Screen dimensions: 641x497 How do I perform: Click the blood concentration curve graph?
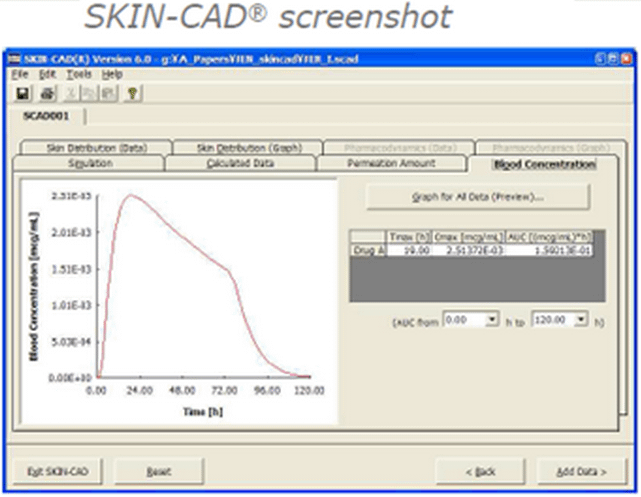[x=179, y=301]
